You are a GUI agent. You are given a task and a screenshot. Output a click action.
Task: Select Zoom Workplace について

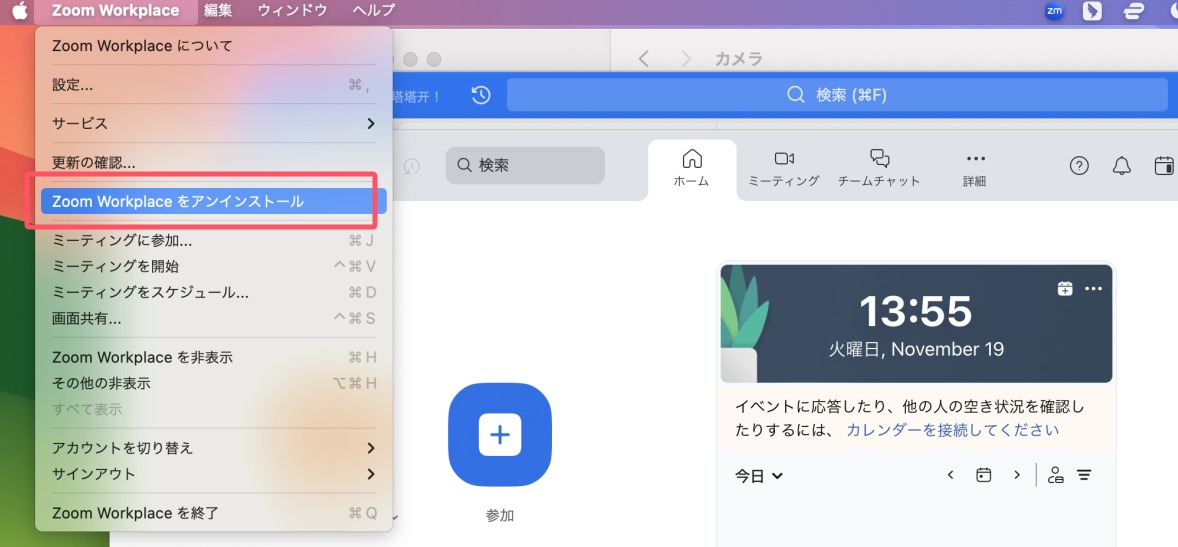point(213,46)
